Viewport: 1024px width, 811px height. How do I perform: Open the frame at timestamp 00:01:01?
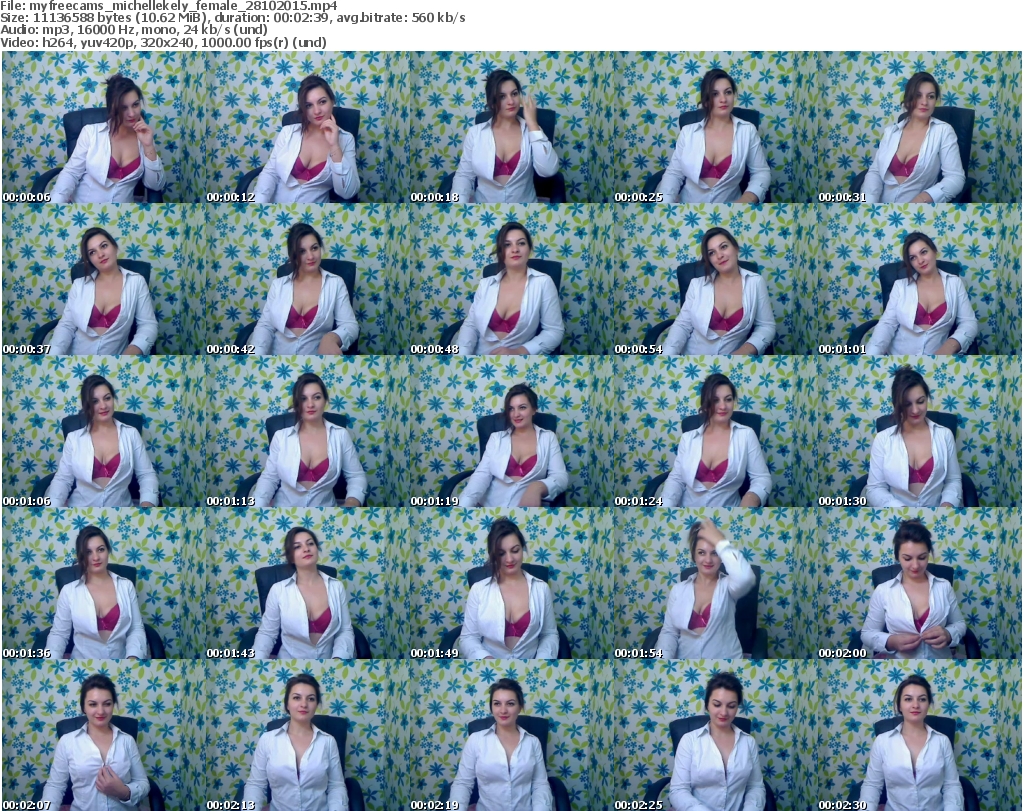tap(920, 279)
